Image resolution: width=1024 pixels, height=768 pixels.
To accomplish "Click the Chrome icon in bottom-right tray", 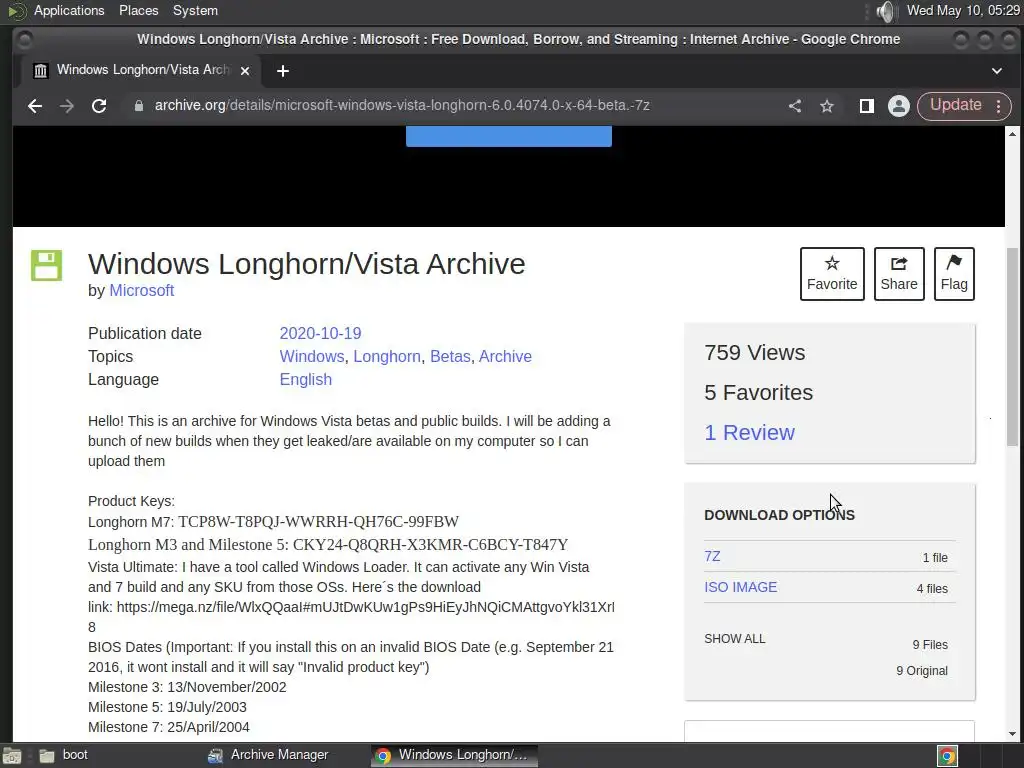I will click(x=947, y=756).
